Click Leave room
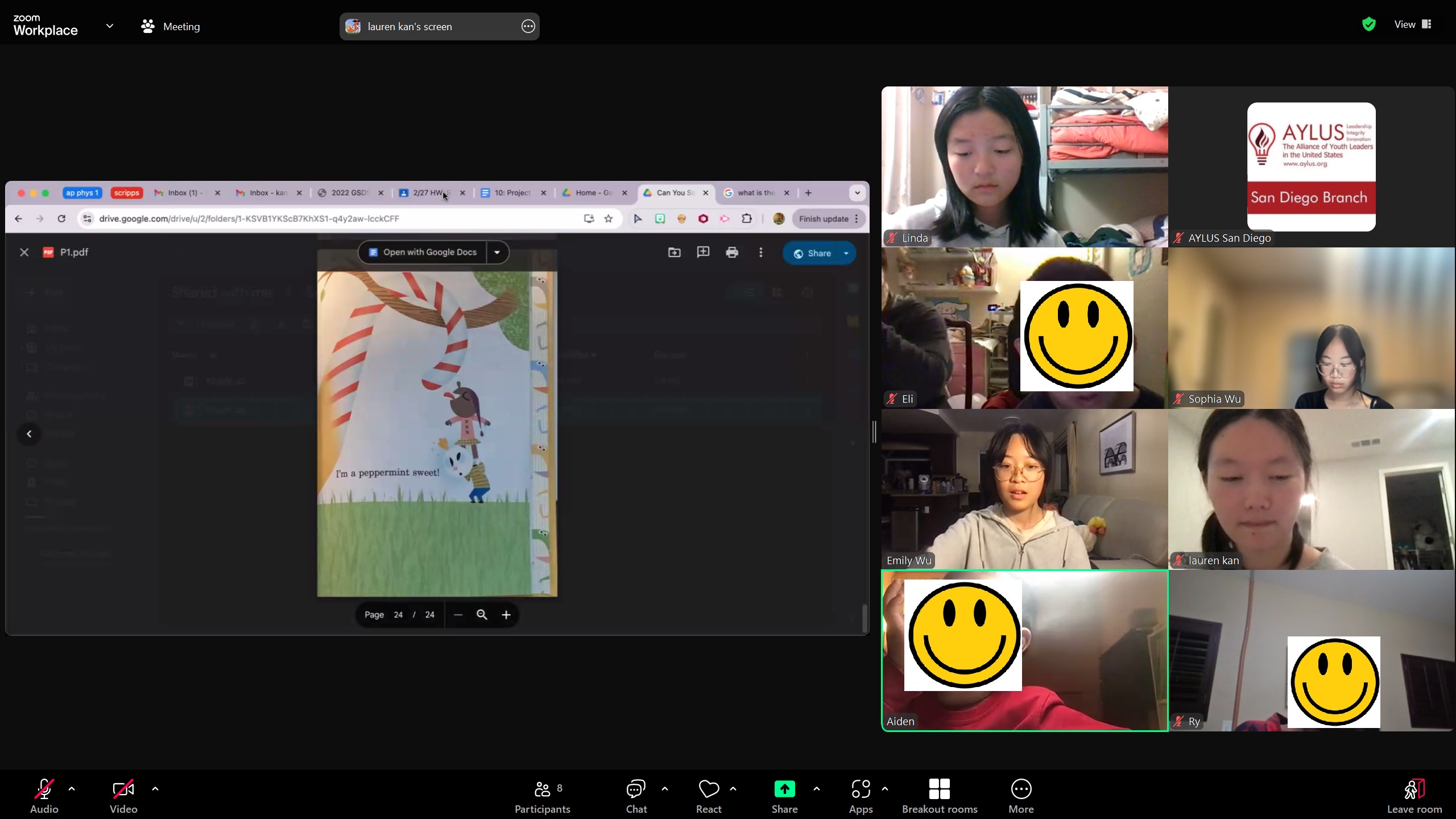This screenshot has height=819, width=1456. tap(1414, 796)
